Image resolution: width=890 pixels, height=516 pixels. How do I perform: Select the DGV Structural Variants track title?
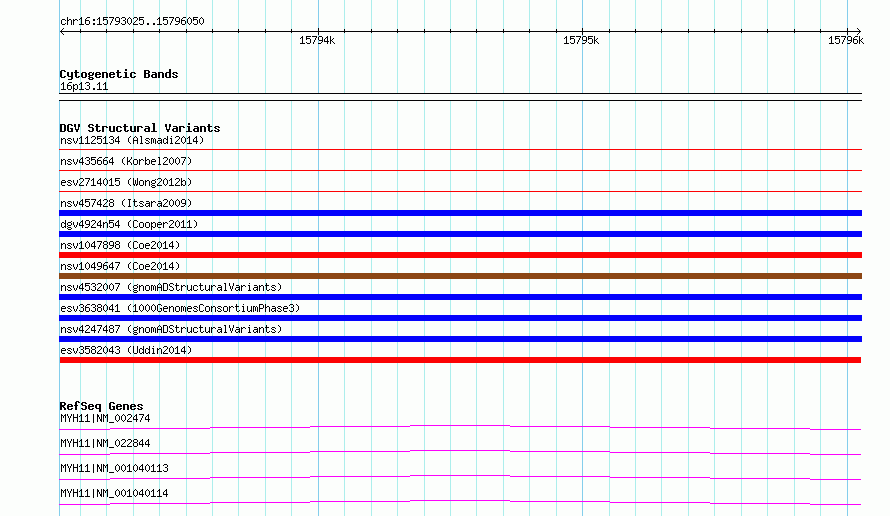(x=140, y=128)
